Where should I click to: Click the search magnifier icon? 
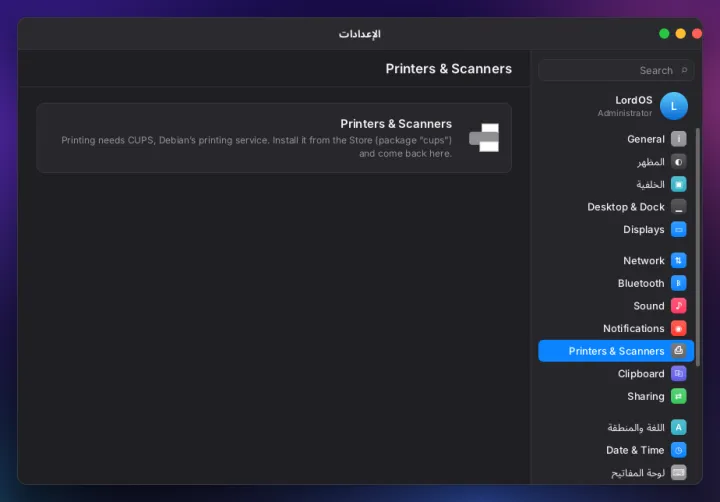click(684, 70)
